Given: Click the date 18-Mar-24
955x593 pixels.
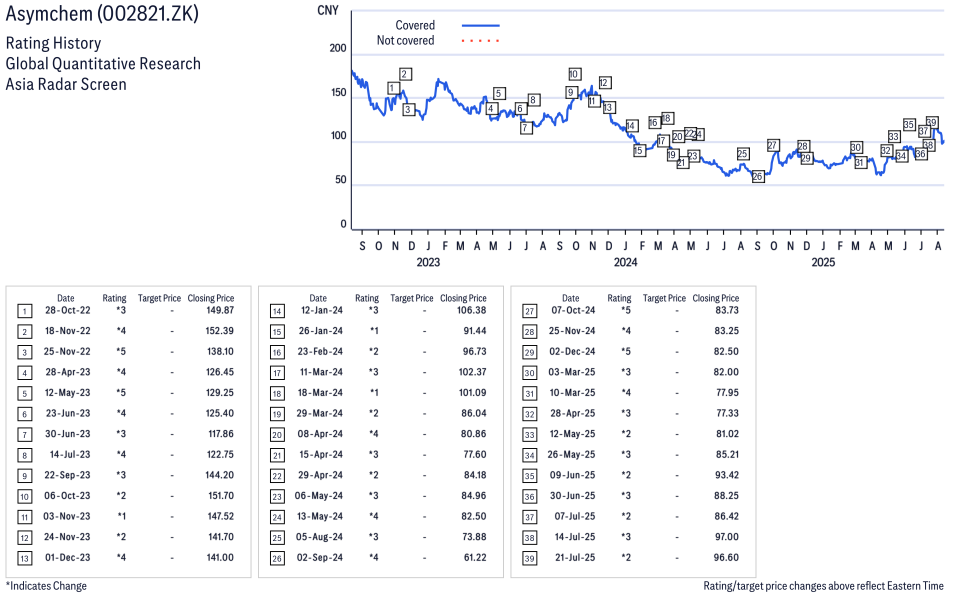Looking at the screenshot, I should (320, 393).
